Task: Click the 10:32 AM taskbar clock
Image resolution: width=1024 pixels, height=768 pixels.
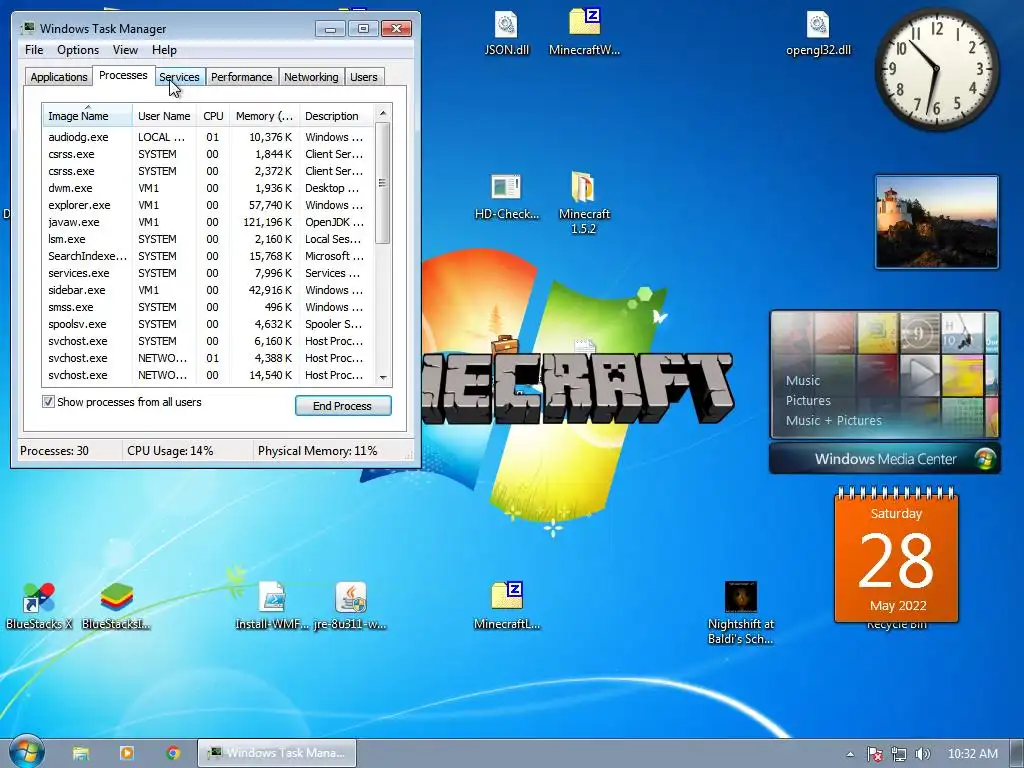Action: click(x=972, y=754)
